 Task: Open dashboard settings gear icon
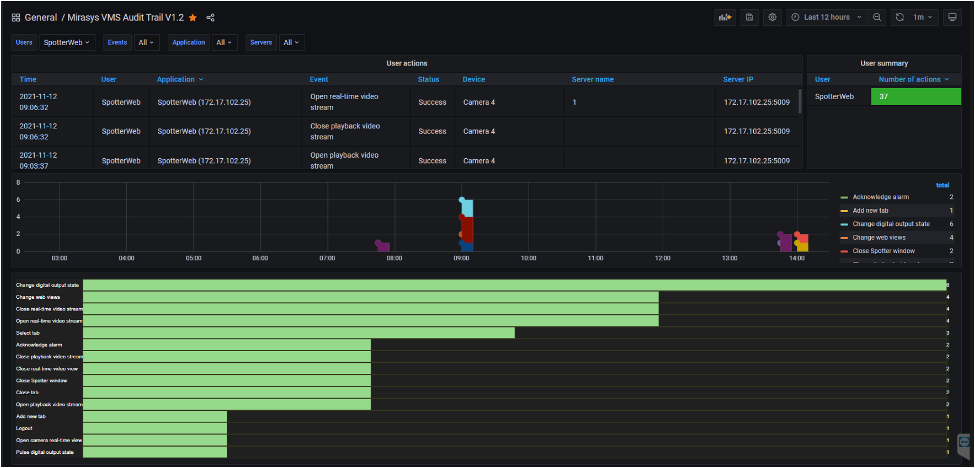point(772,17)
